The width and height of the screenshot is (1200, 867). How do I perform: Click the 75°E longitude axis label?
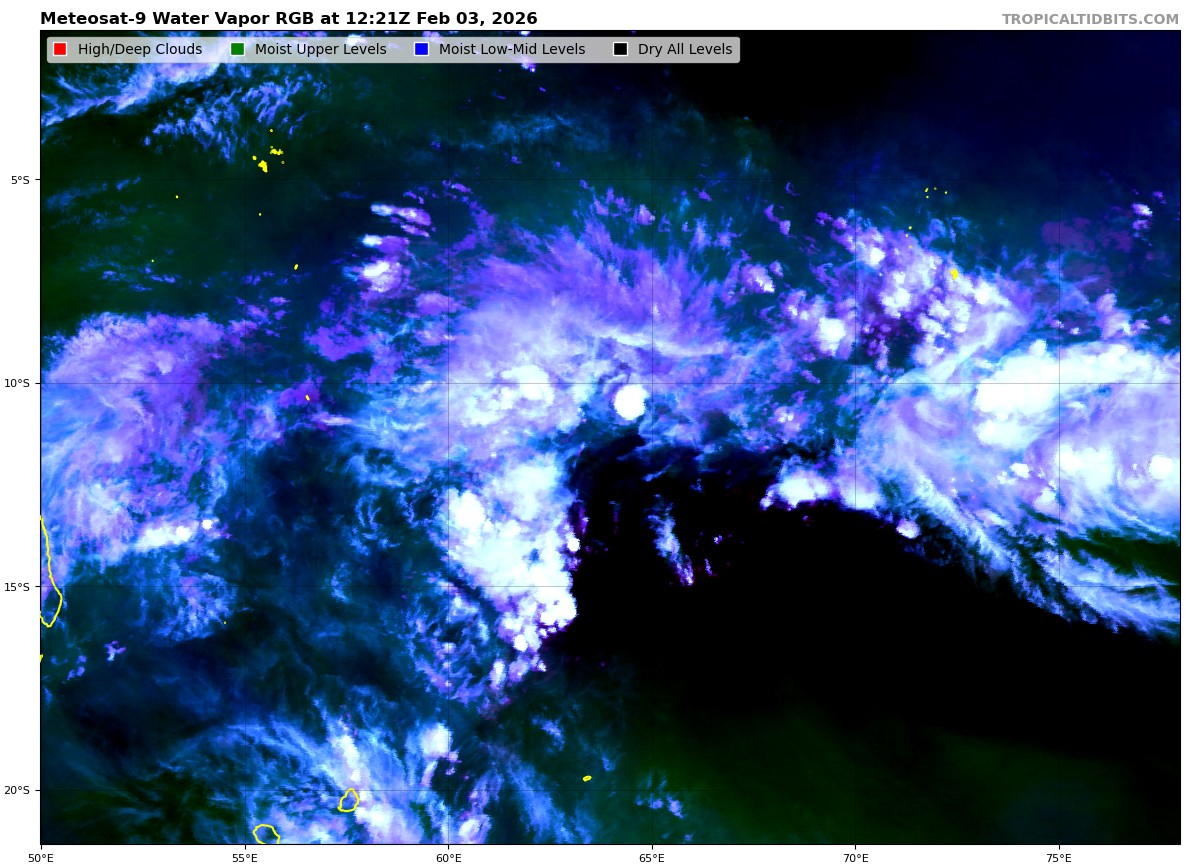point(1059,858)
